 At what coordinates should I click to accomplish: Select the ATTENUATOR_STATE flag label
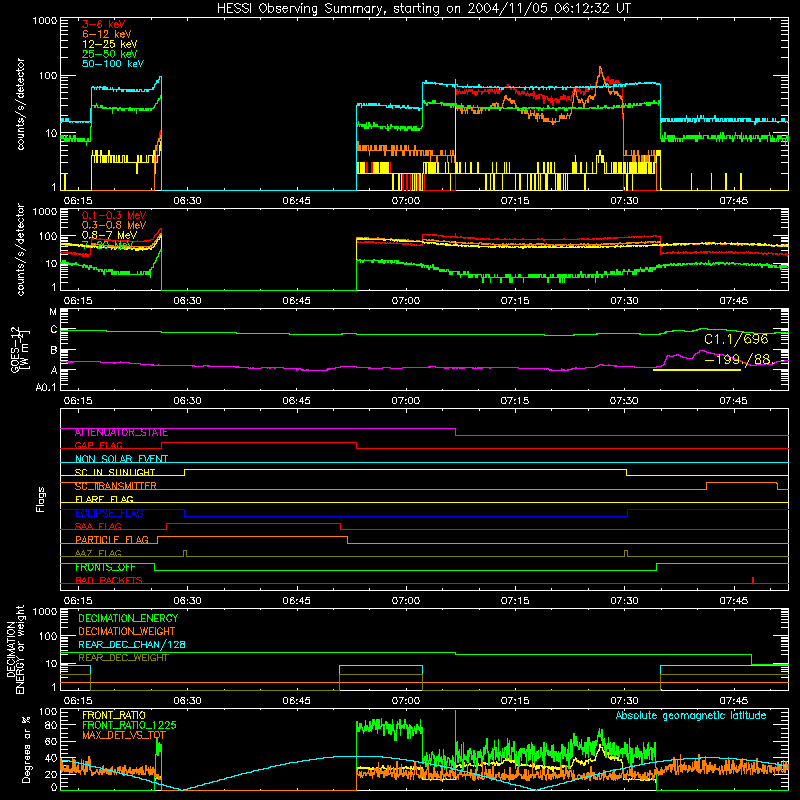[121, 433]
